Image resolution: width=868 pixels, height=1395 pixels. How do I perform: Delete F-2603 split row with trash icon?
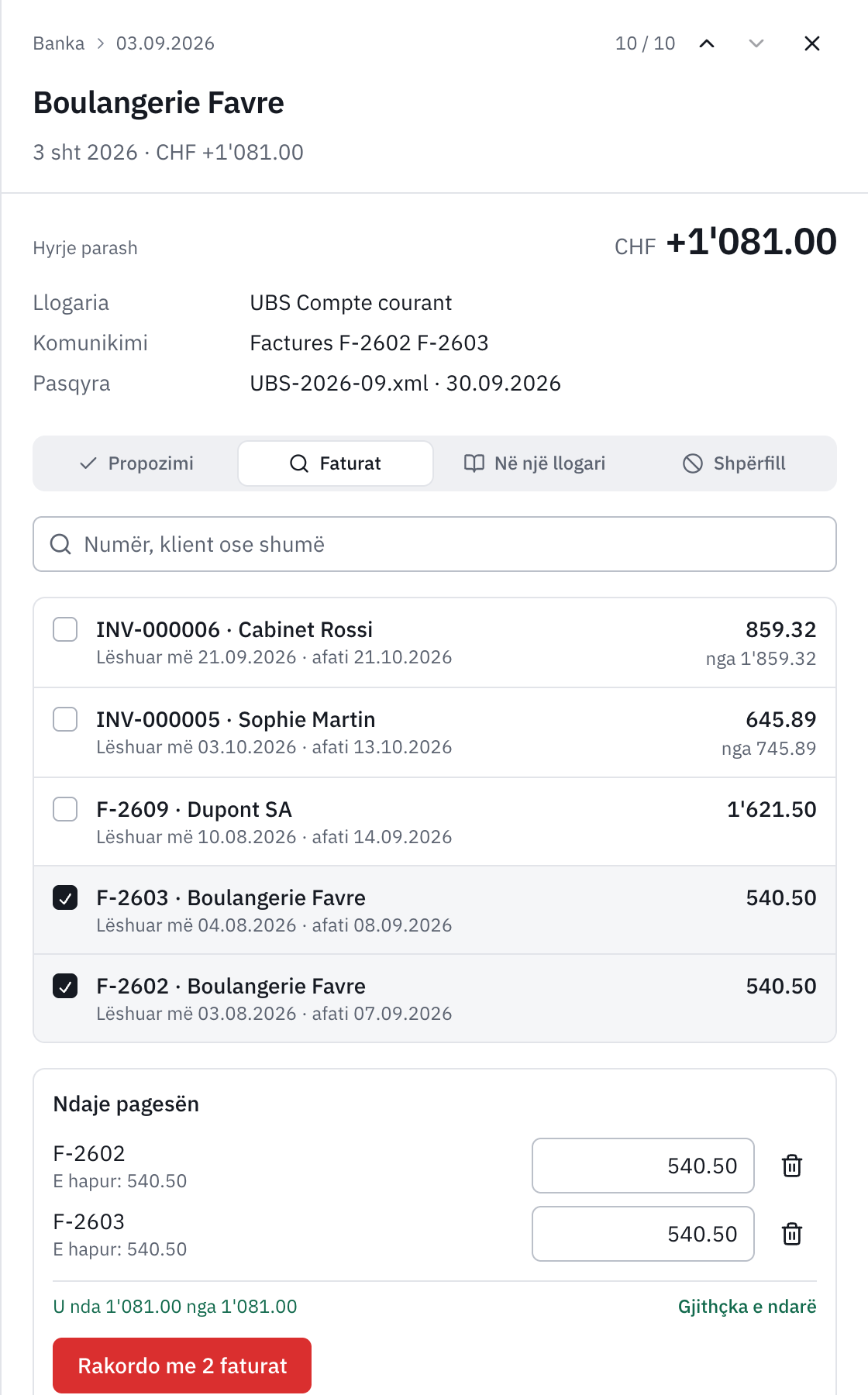tap(792, 1234)
